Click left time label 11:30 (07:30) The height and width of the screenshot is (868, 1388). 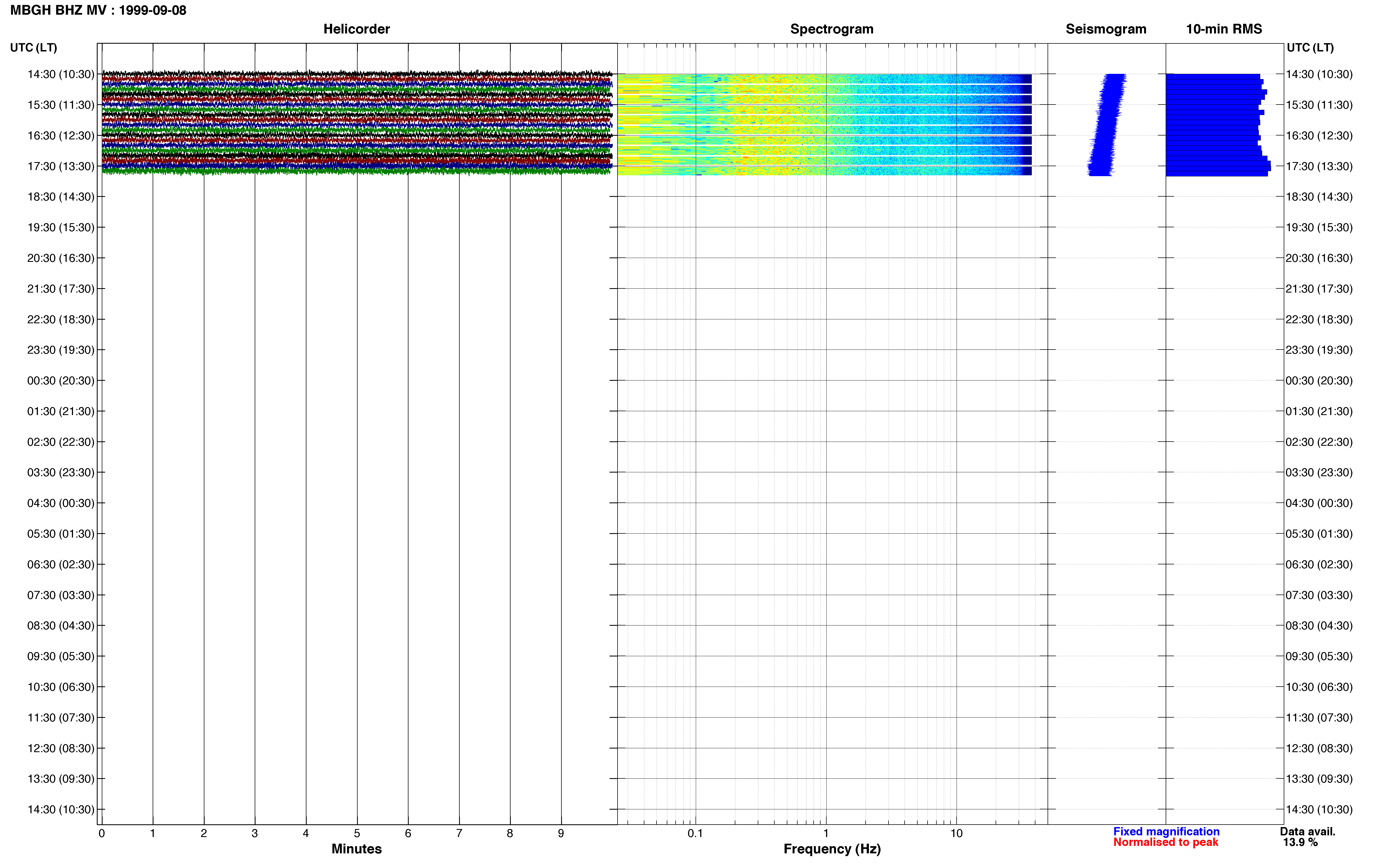(61, 718)
